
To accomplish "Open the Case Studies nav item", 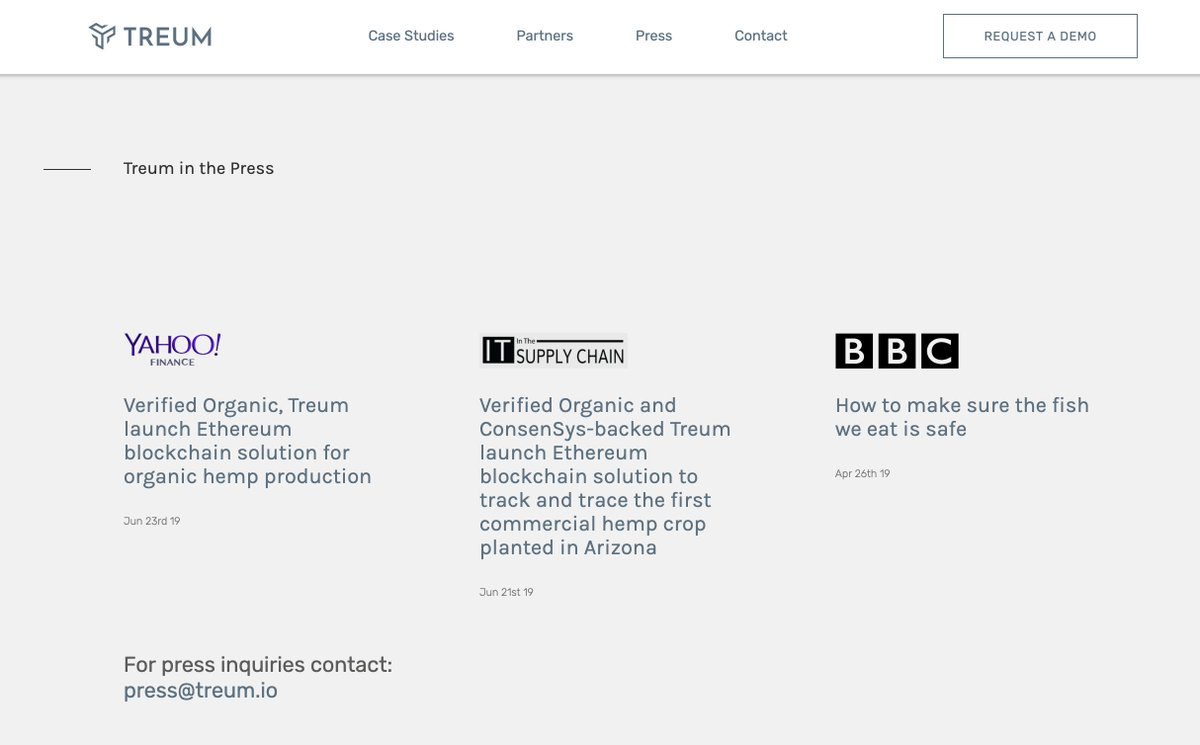I will tap(411, 36).
